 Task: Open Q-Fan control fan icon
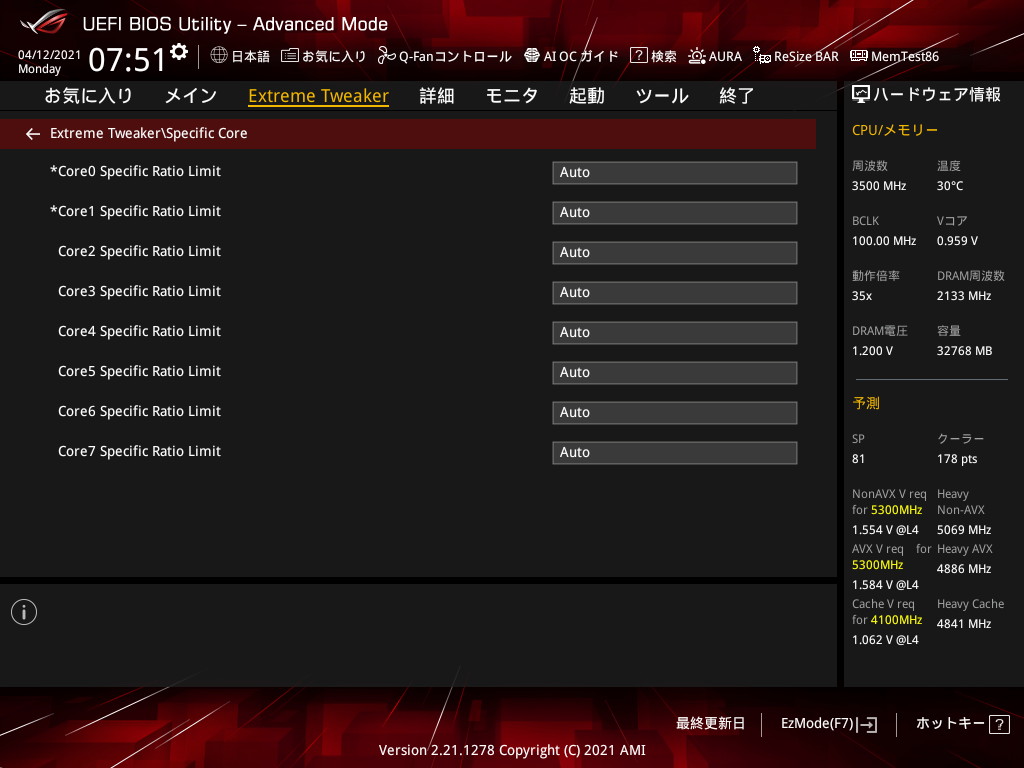pyautogui.click(x=387, y=56)
